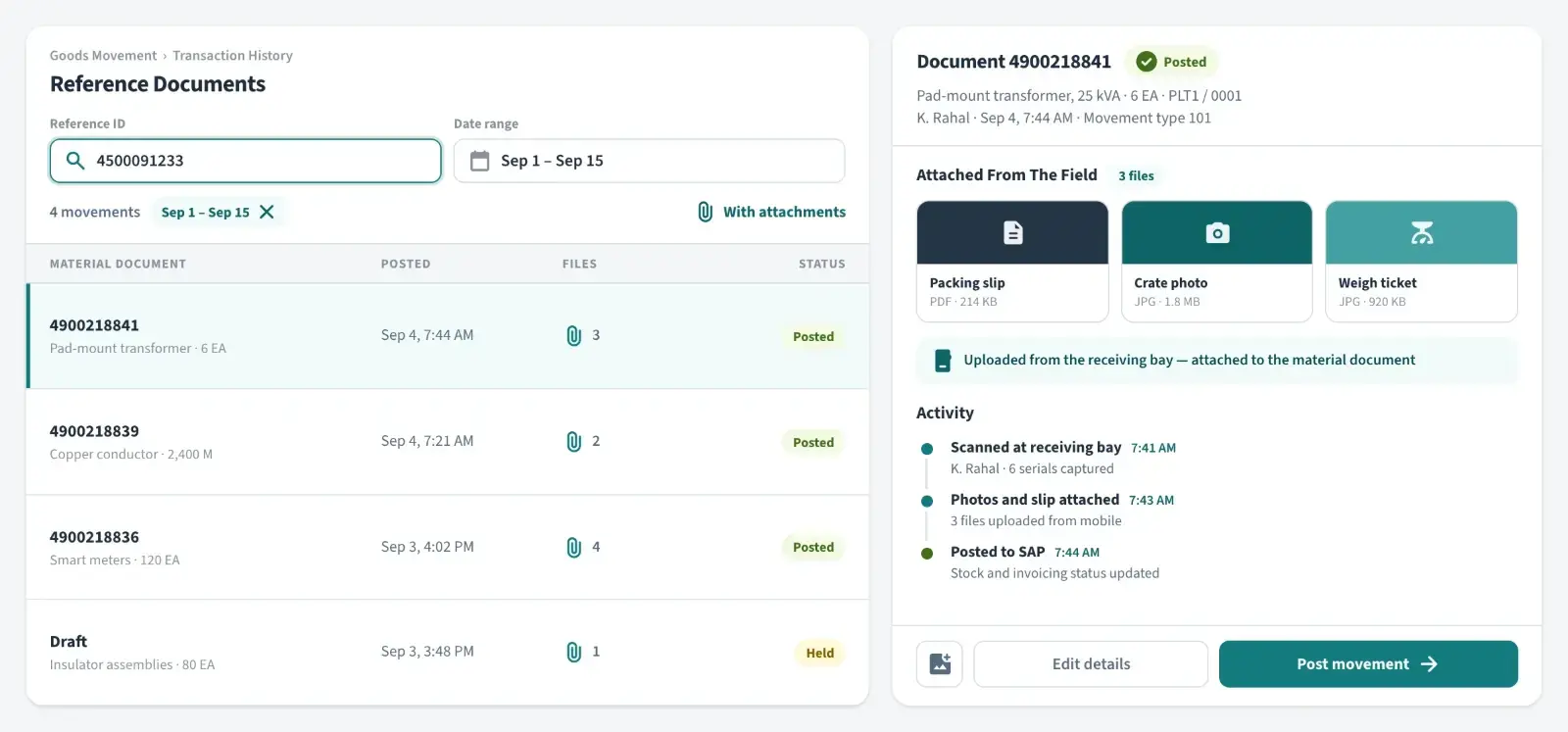
Task: Click the Post movement button
Action: click(1368, 664)
